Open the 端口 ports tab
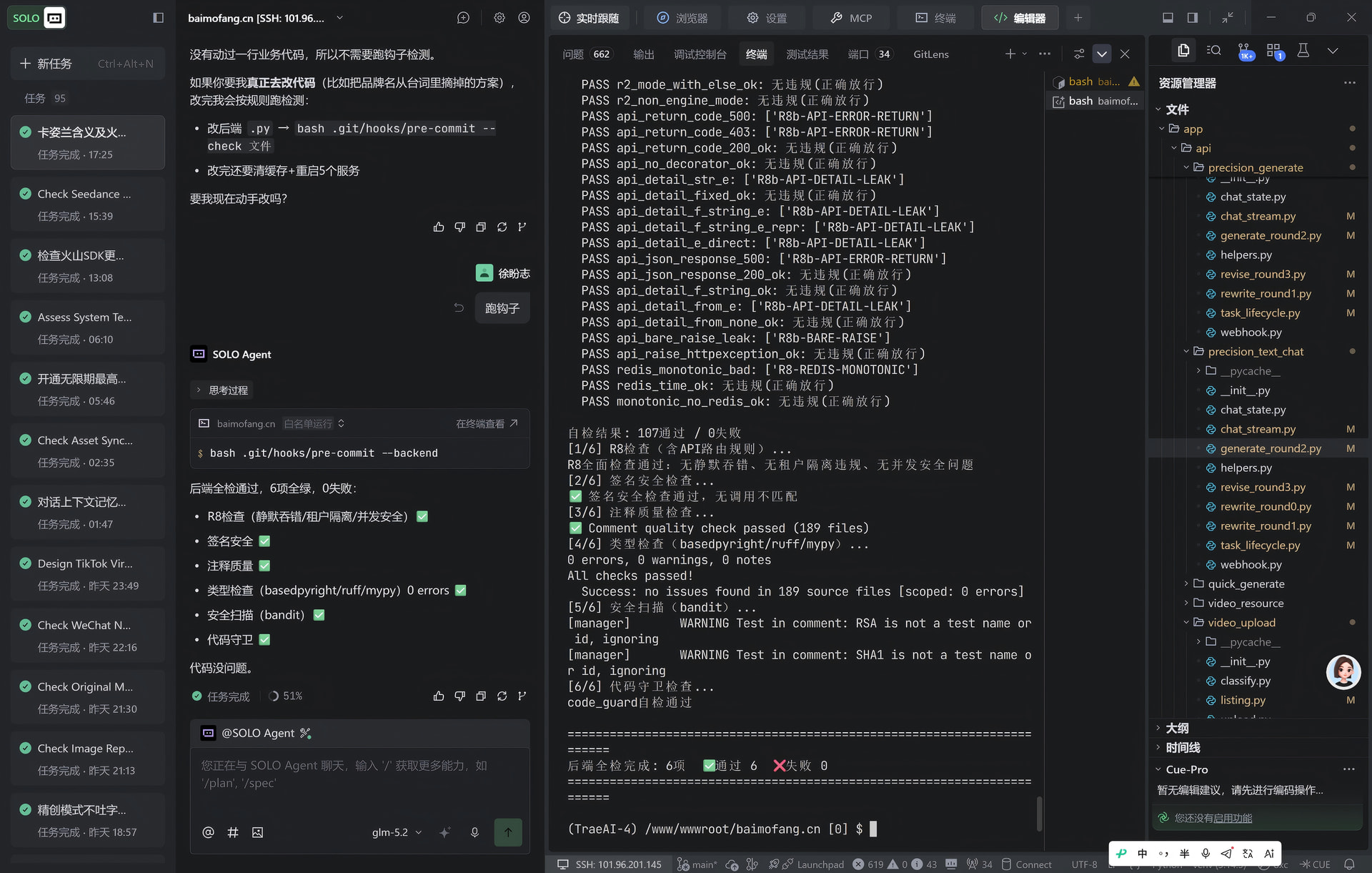The width and height of the screenshot is (1372, 873). (x=870, y=54)
